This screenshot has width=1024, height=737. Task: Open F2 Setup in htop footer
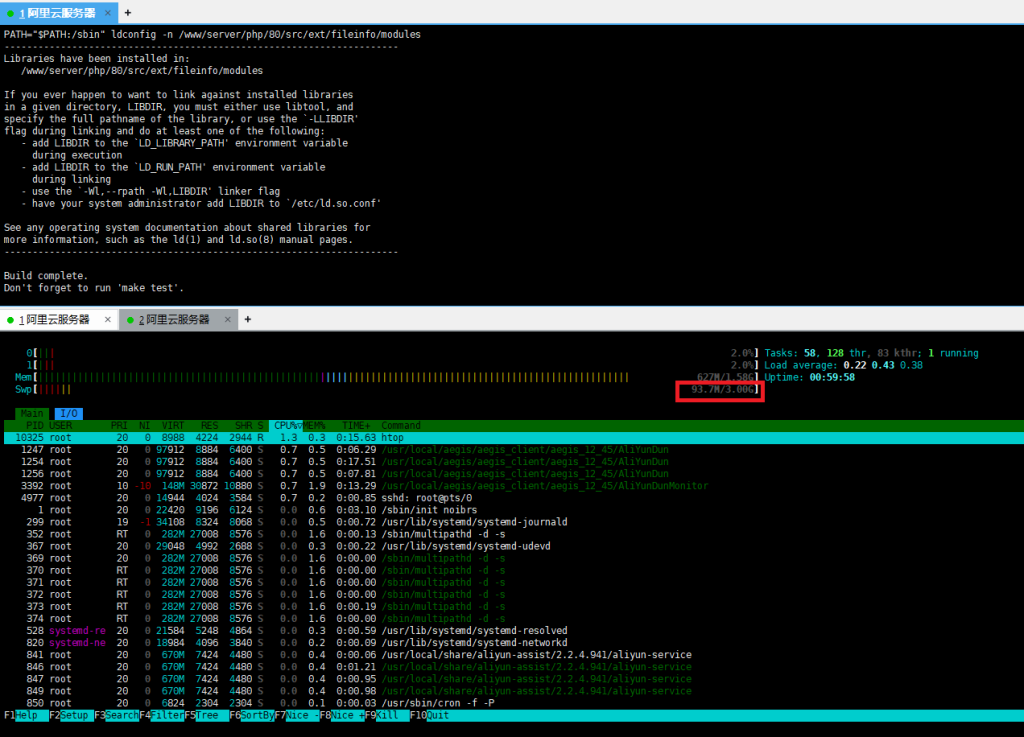pos(71,715)
